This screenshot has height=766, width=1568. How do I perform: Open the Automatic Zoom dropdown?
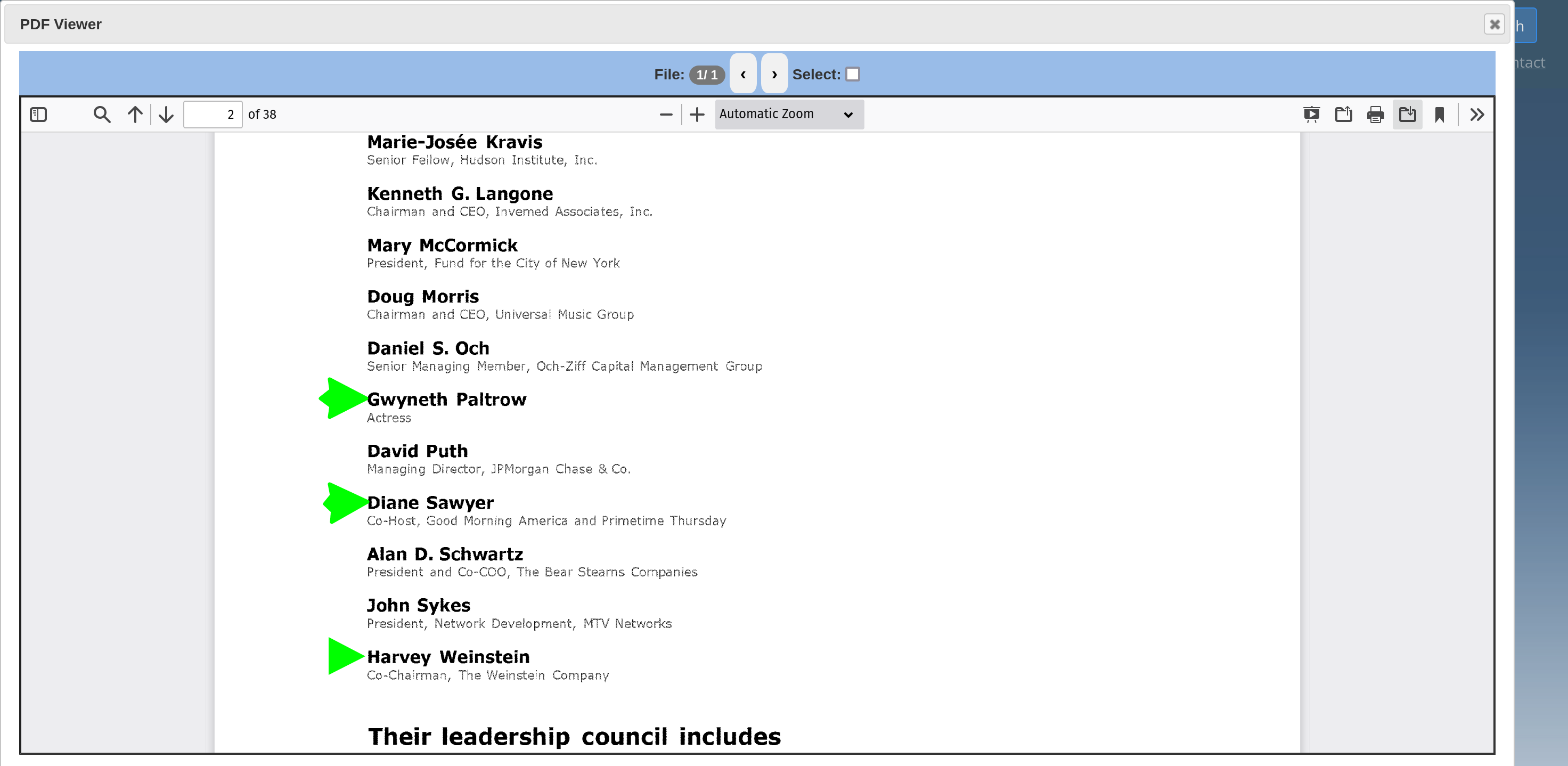point(789,115)
